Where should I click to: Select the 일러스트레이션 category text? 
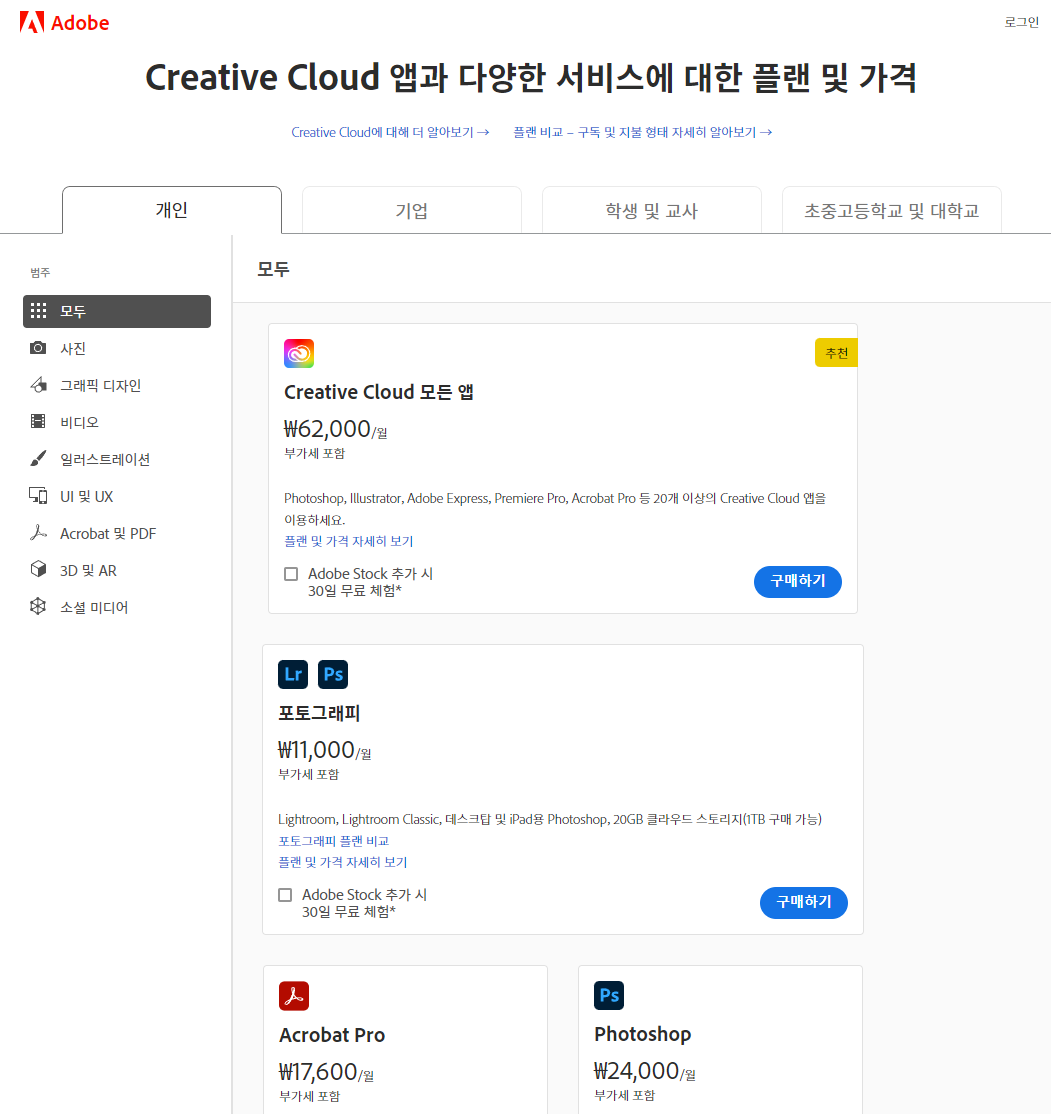pos(105,459)
